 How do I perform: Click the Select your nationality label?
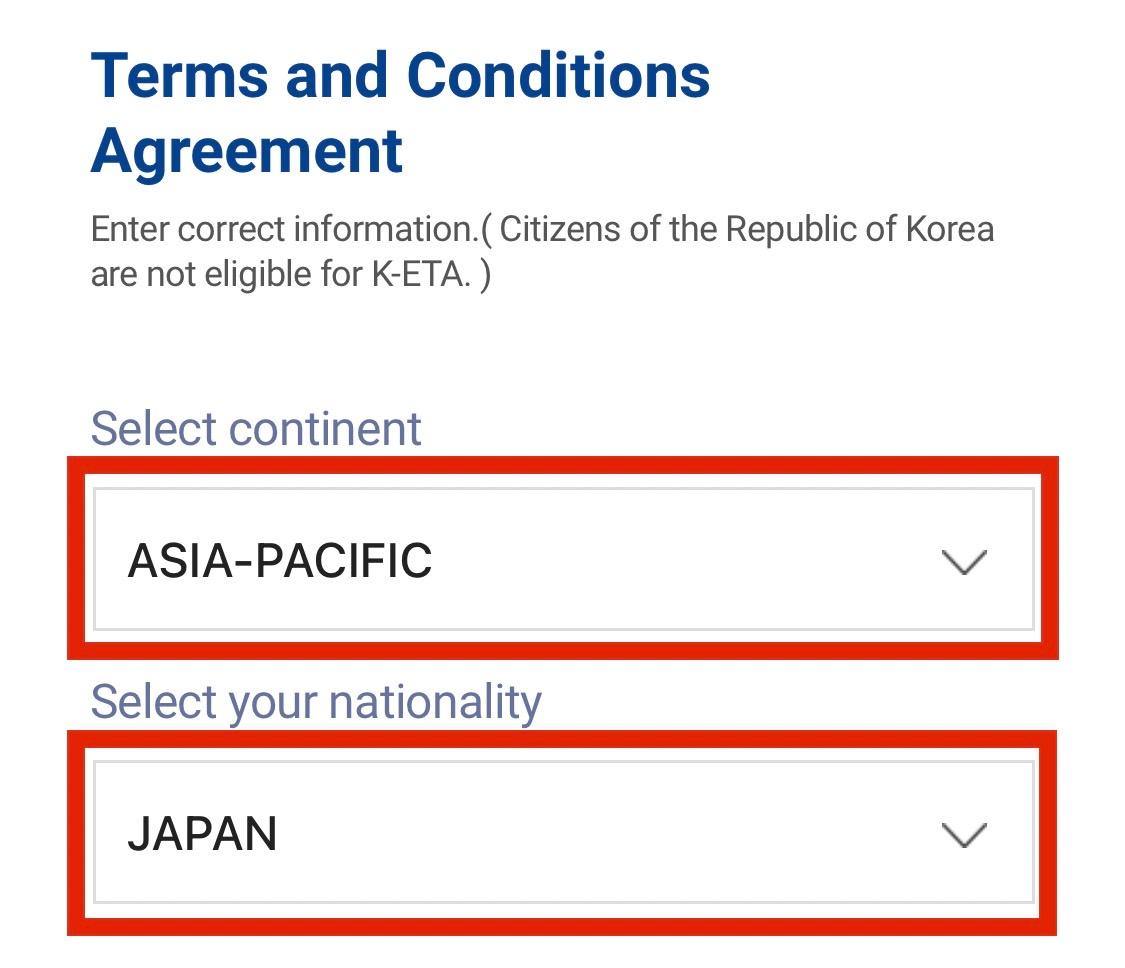coord(315,700)
